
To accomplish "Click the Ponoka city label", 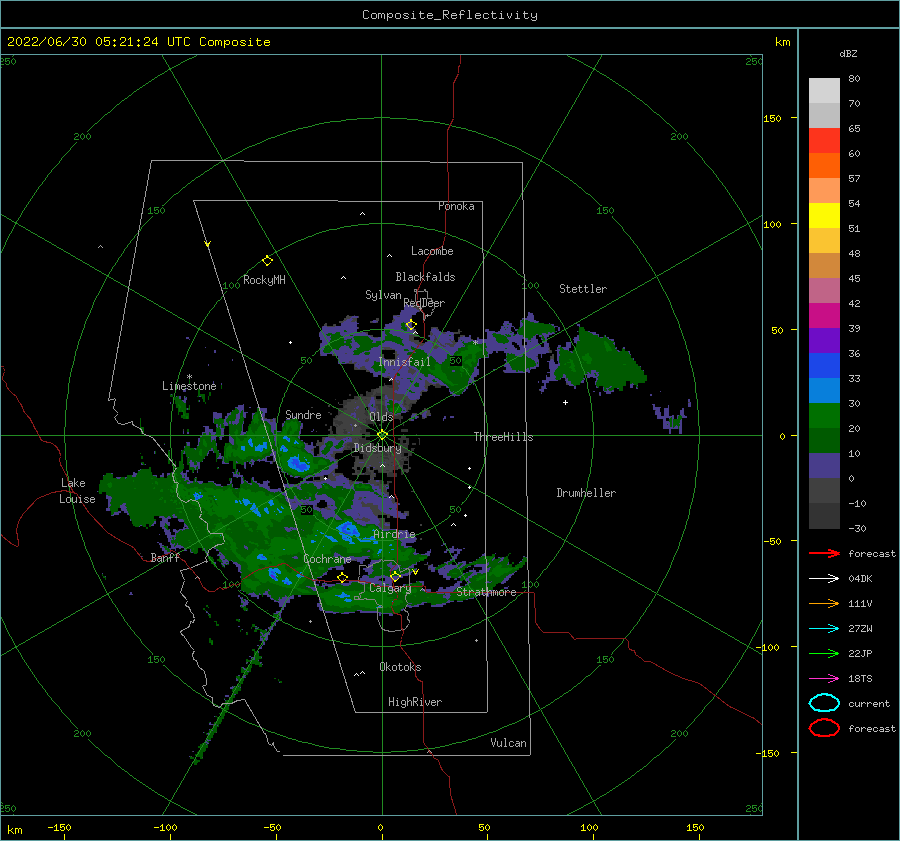I will tap(456, 206).
